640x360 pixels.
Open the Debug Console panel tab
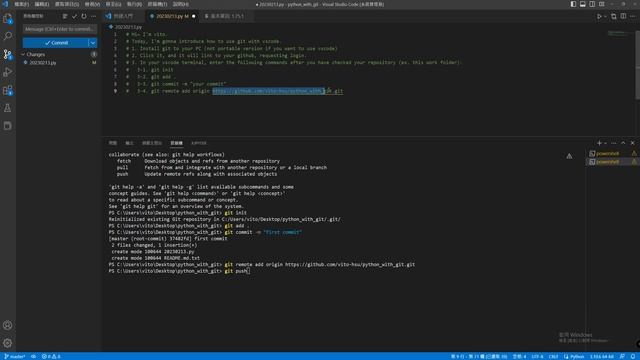152,143
